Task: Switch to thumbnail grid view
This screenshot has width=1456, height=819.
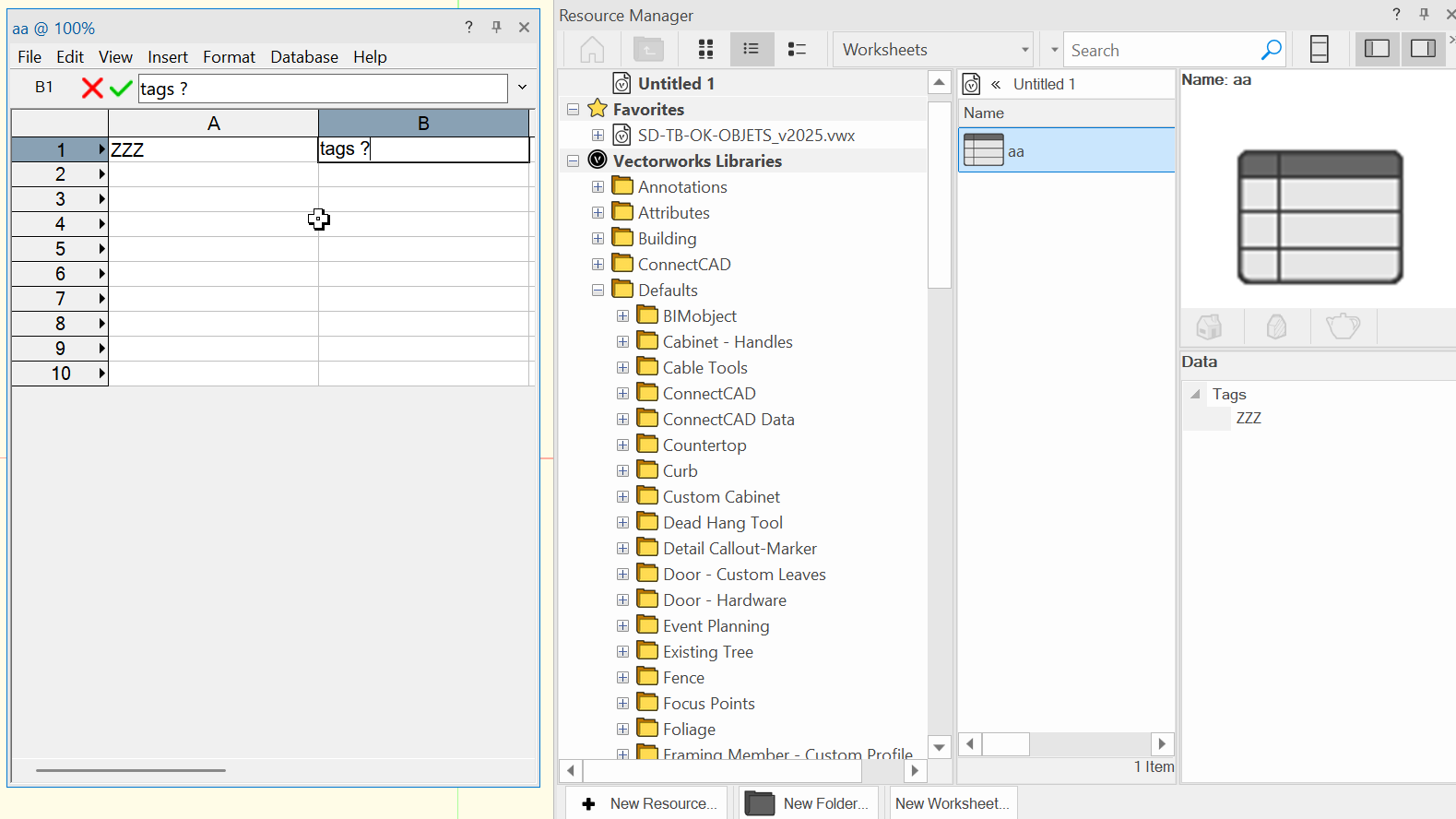Action: pos(705,50)
